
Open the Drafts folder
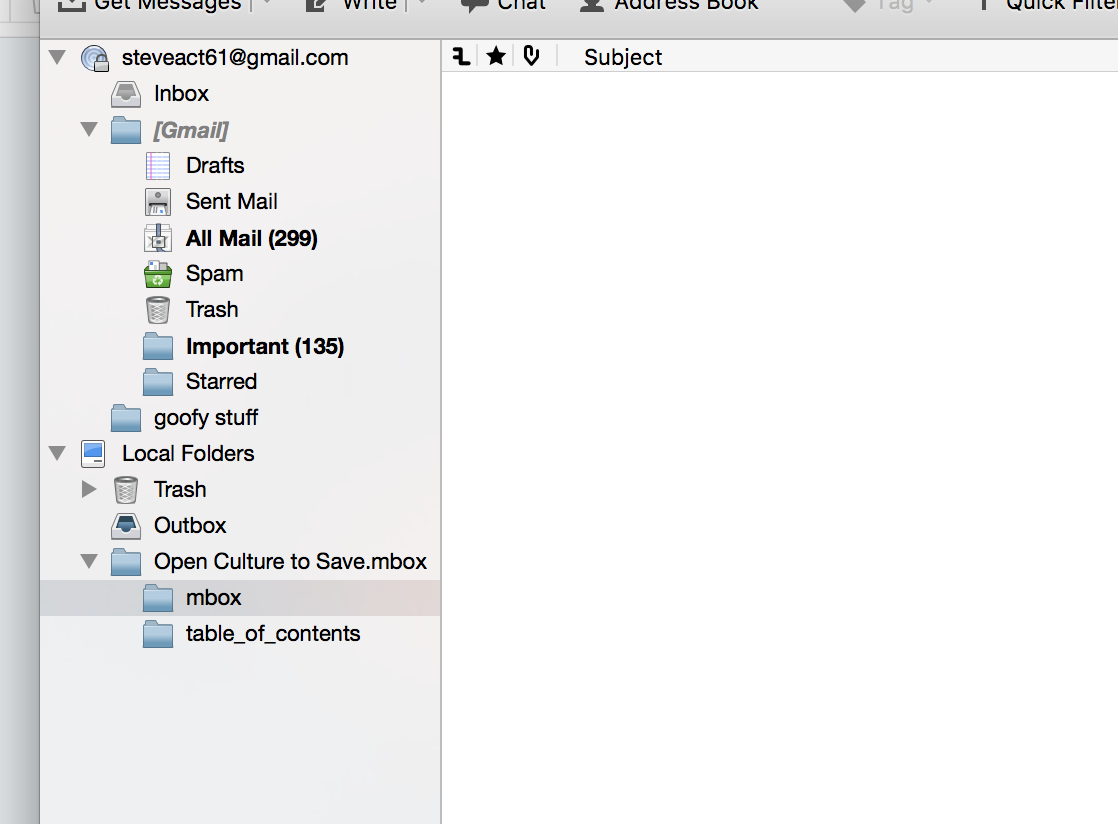tap(214, 166)
